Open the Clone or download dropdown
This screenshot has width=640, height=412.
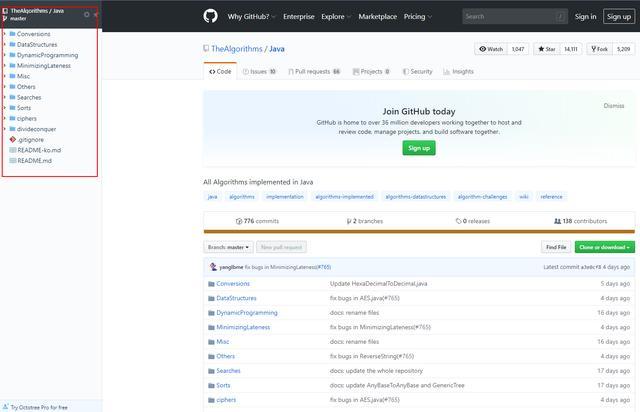click(604, 247)
